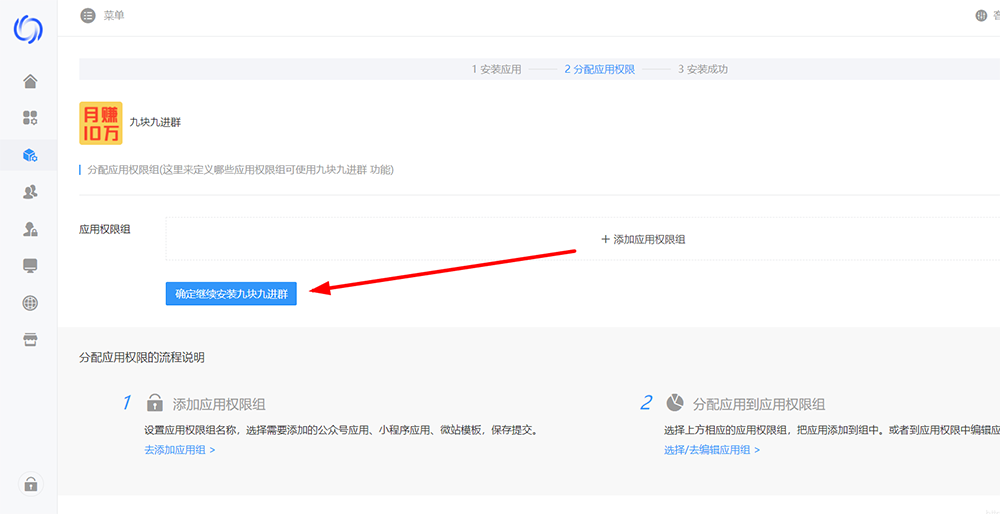Open the store icon in sidebar
Screen dimensions: 1000x514
click(30, 340)
